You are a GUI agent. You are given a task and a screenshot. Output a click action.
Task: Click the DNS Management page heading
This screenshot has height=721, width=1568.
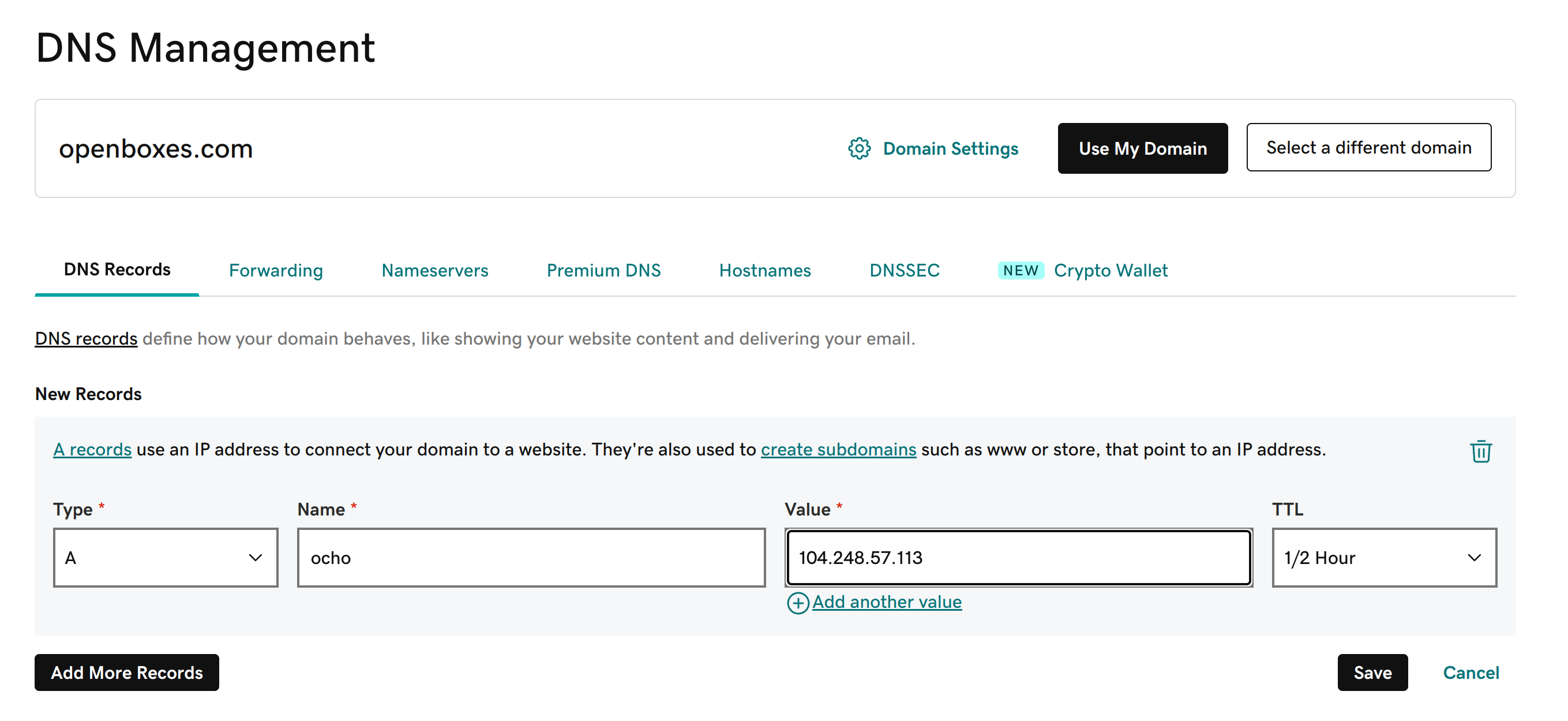point(205,47)
